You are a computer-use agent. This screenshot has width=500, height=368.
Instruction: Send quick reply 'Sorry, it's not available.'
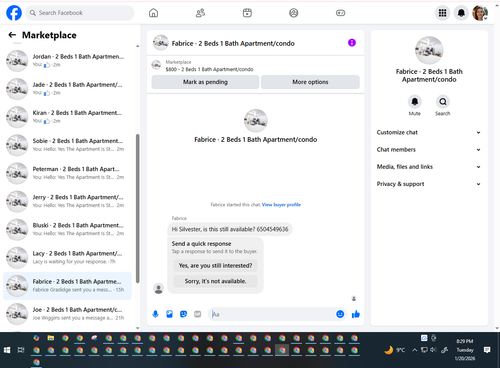215,281
